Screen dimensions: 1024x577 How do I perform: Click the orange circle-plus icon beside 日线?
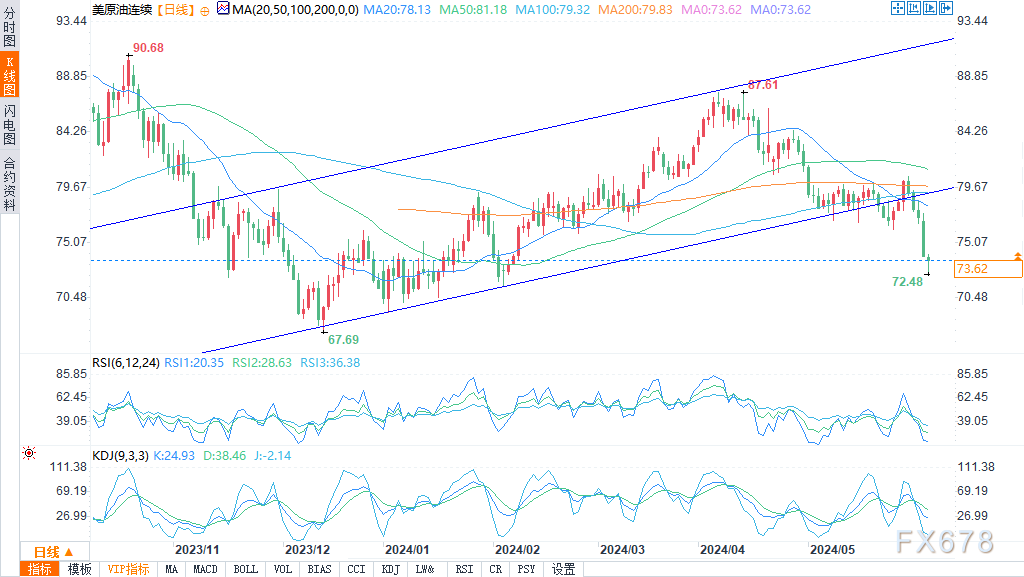point(204,10)
